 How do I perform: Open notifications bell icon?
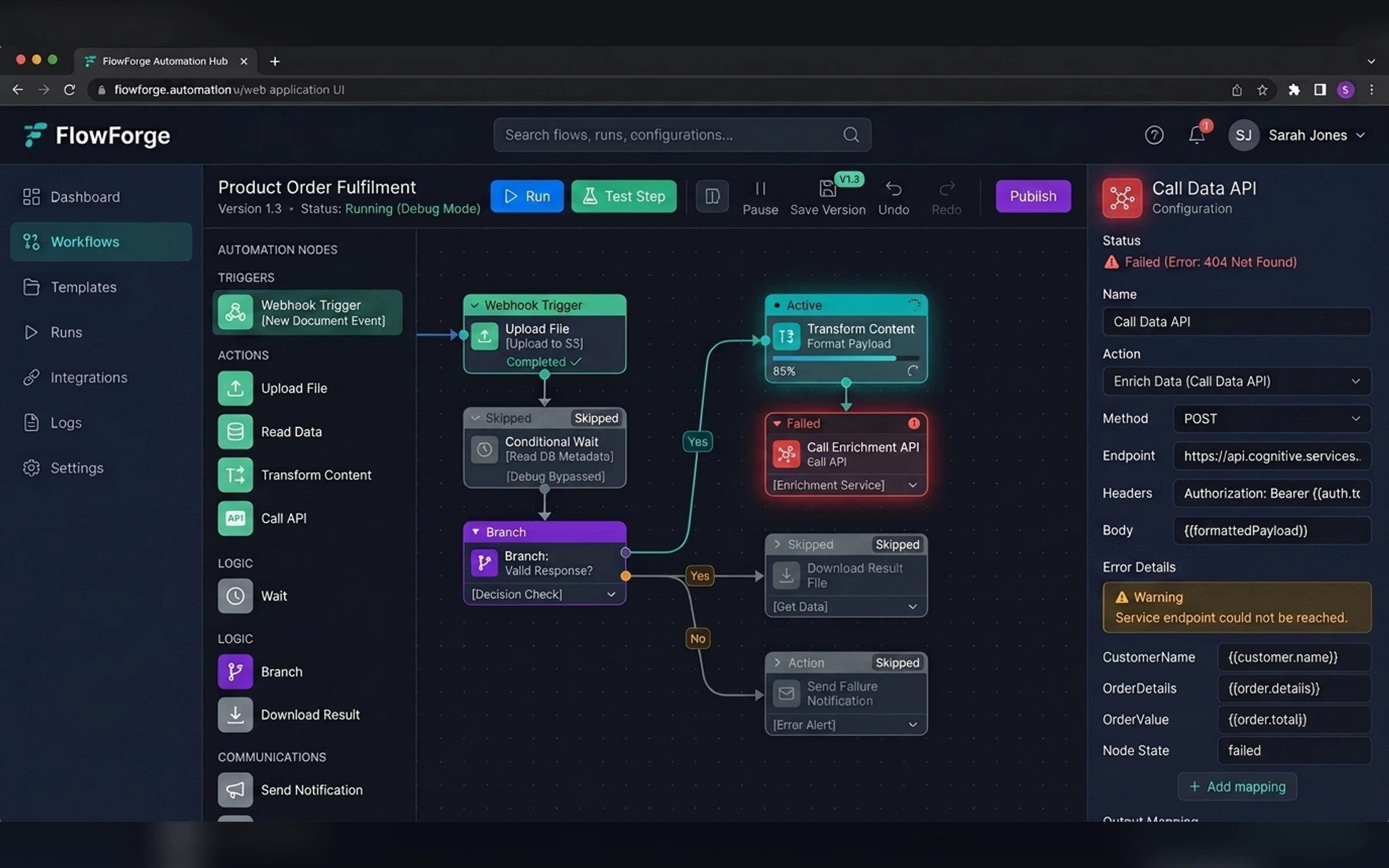point(1197,135)
